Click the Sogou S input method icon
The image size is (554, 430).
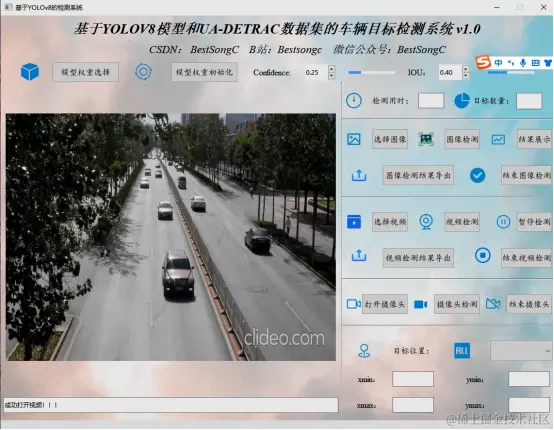[483, 63]
